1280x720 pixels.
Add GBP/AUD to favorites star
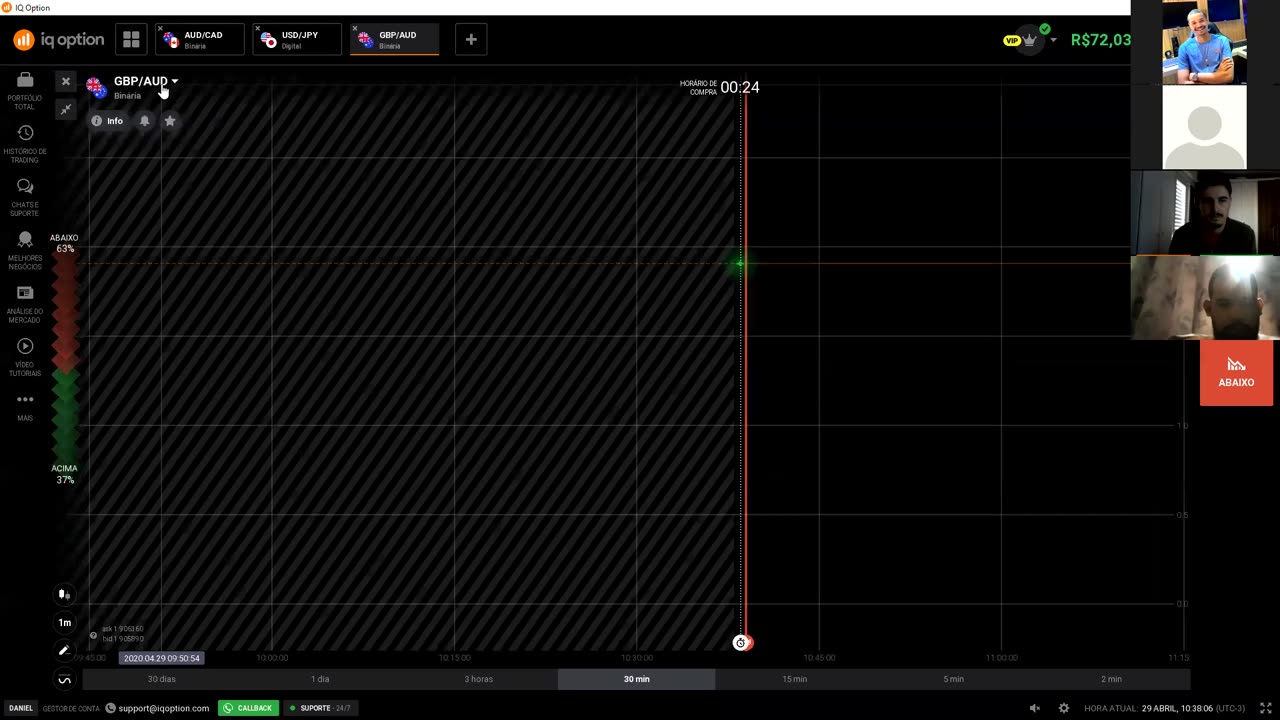(170, 121)
